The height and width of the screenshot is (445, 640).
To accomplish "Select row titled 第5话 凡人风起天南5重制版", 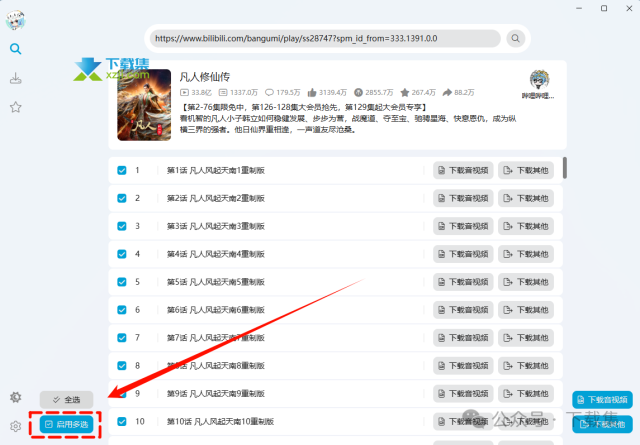I will tap(336, 282).
